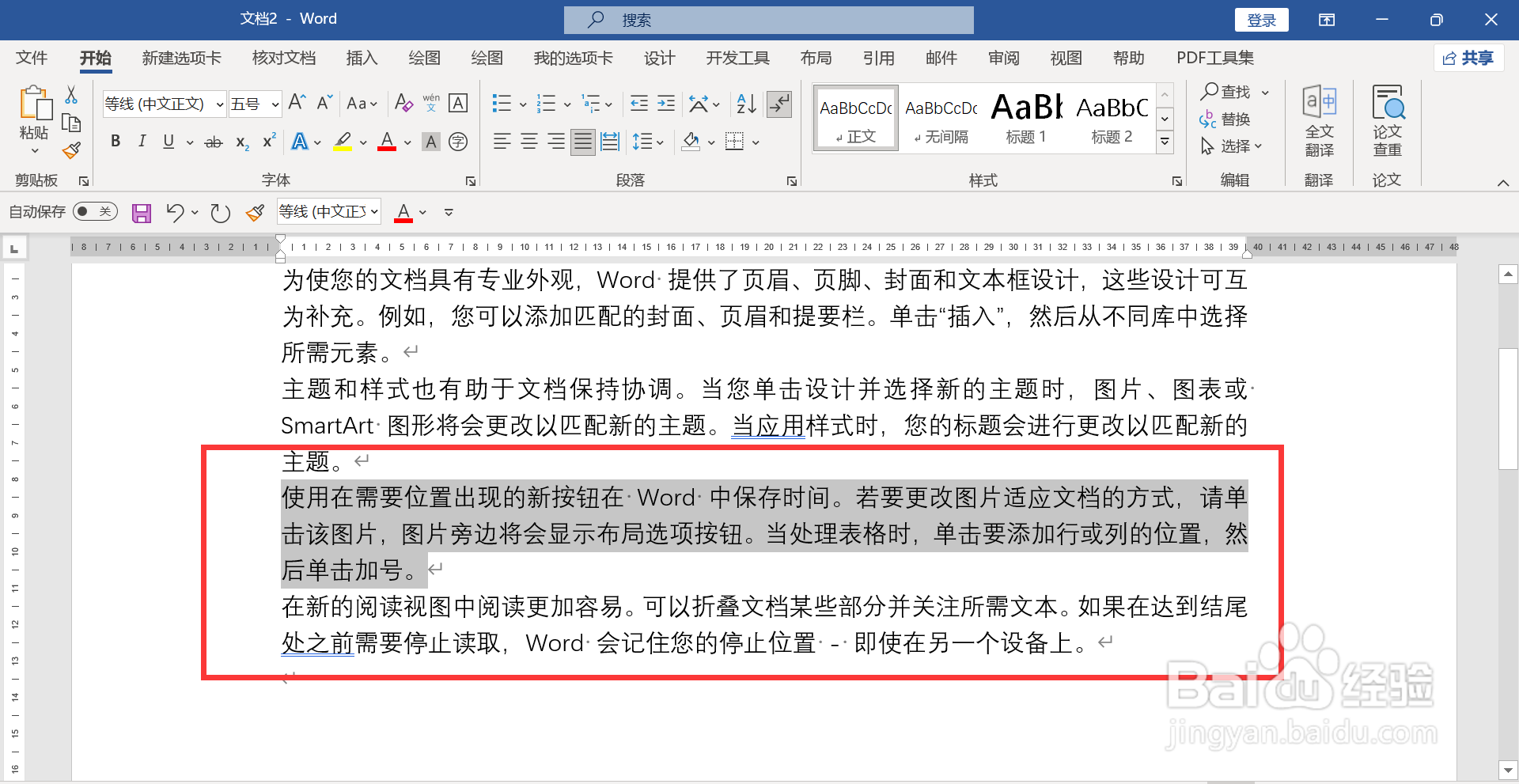Increase font size with the grow button

(x=297, y=103)
